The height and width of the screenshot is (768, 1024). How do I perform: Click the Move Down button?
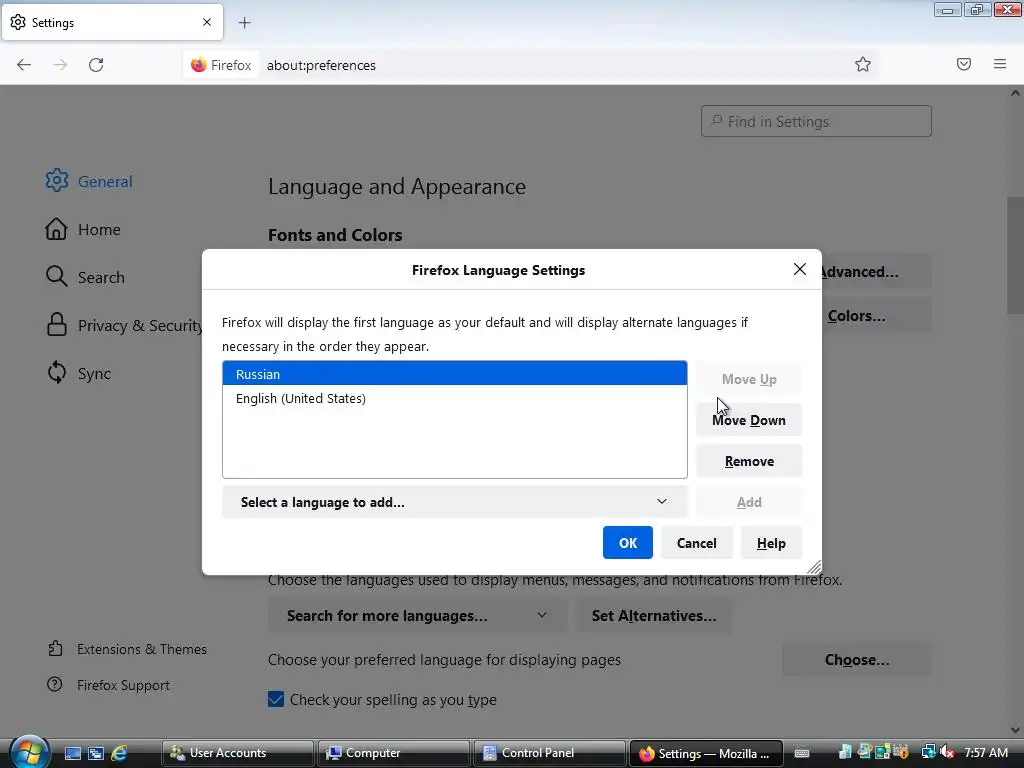pos(749,420)
